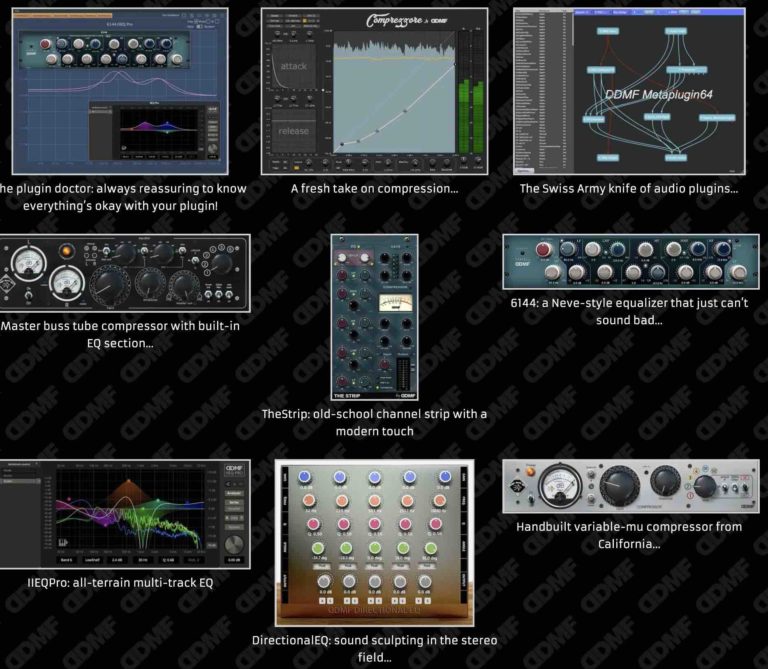Open the master buss tube compressor image

(124, 273)
